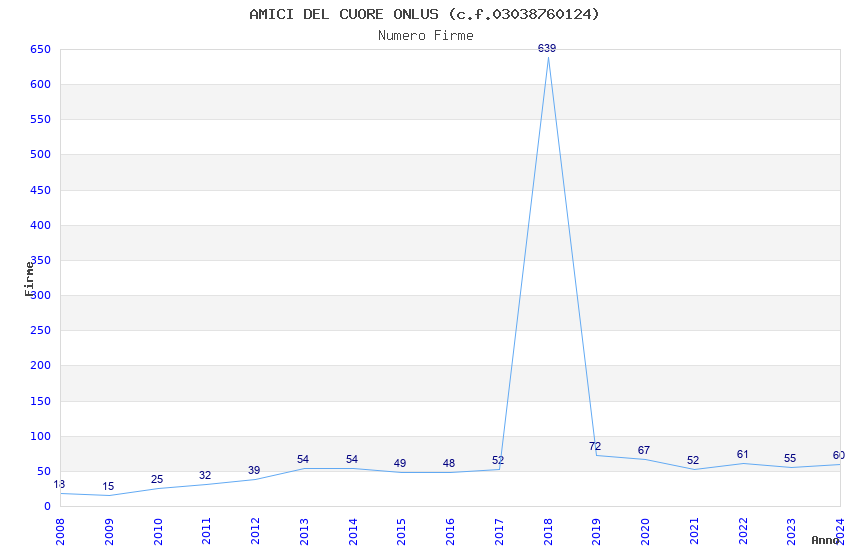
Task: Click the 39 data label for 2012
Action: [254, 470]
